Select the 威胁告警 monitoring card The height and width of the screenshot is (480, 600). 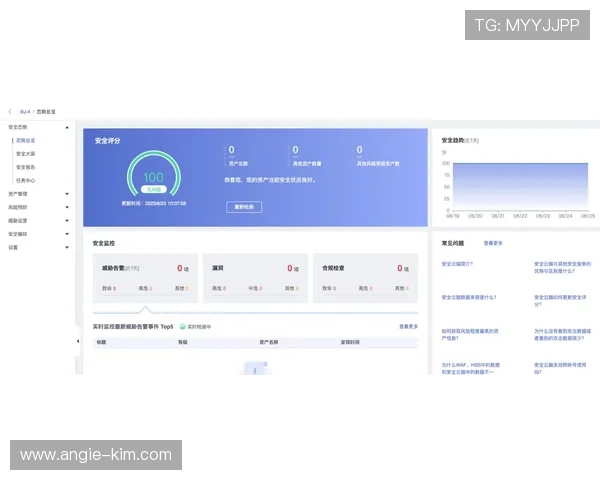(x=145, y=277)
